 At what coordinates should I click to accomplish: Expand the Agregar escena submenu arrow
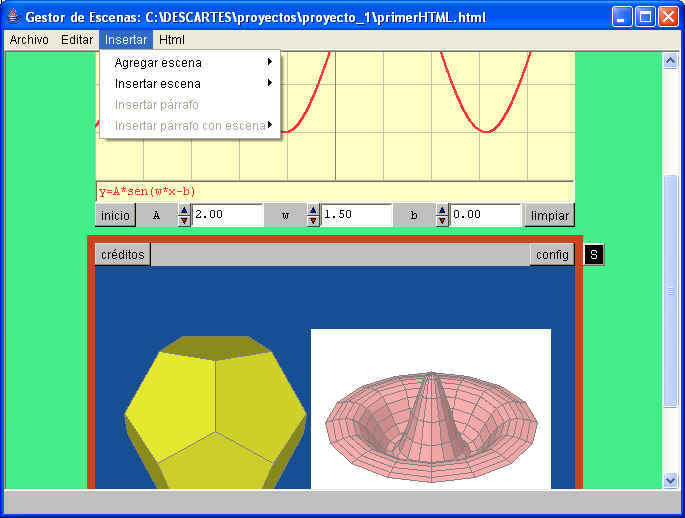coord(270,62)
